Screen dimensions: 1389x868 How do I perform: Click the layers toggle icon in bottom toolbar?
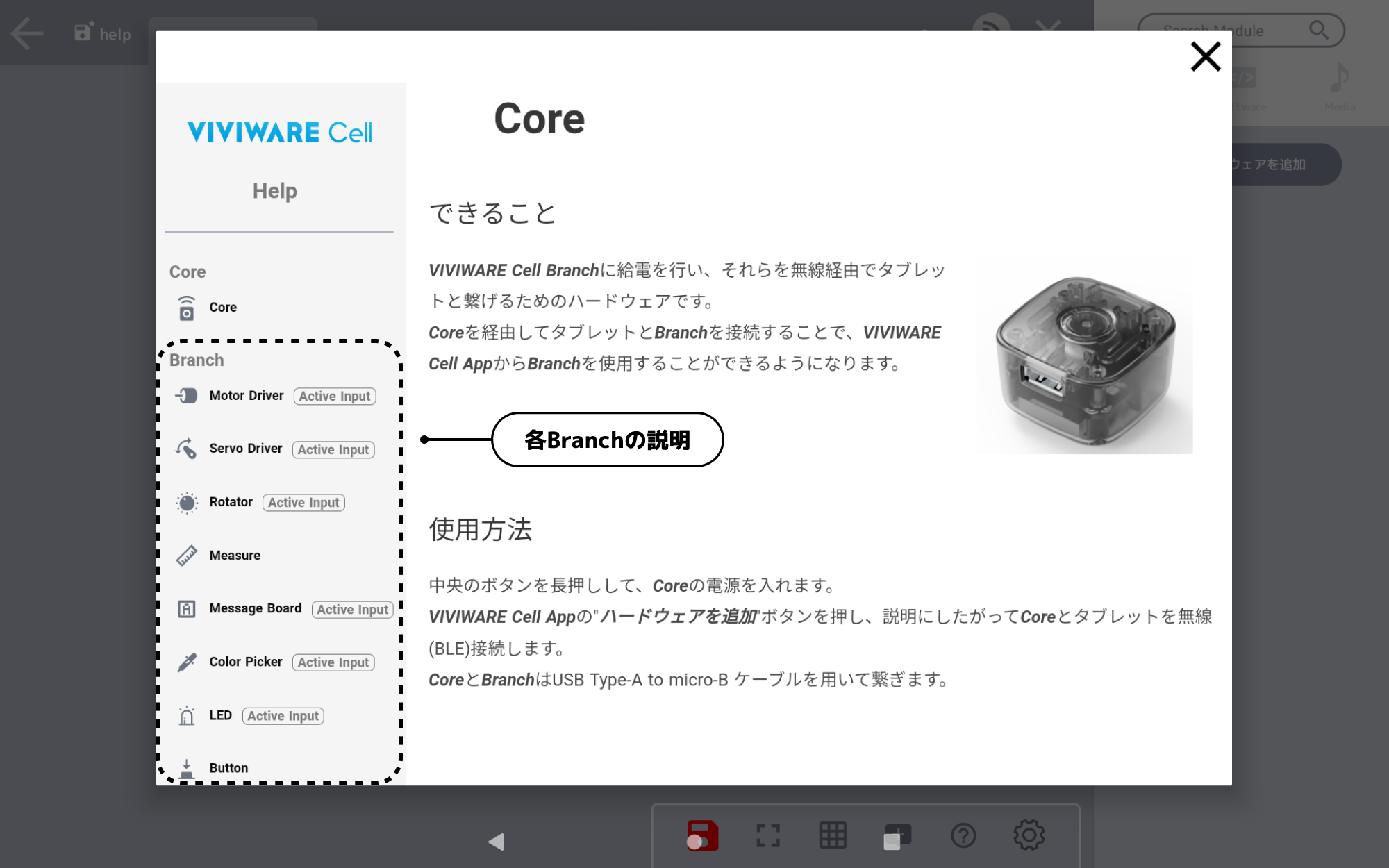click(897, 836)
